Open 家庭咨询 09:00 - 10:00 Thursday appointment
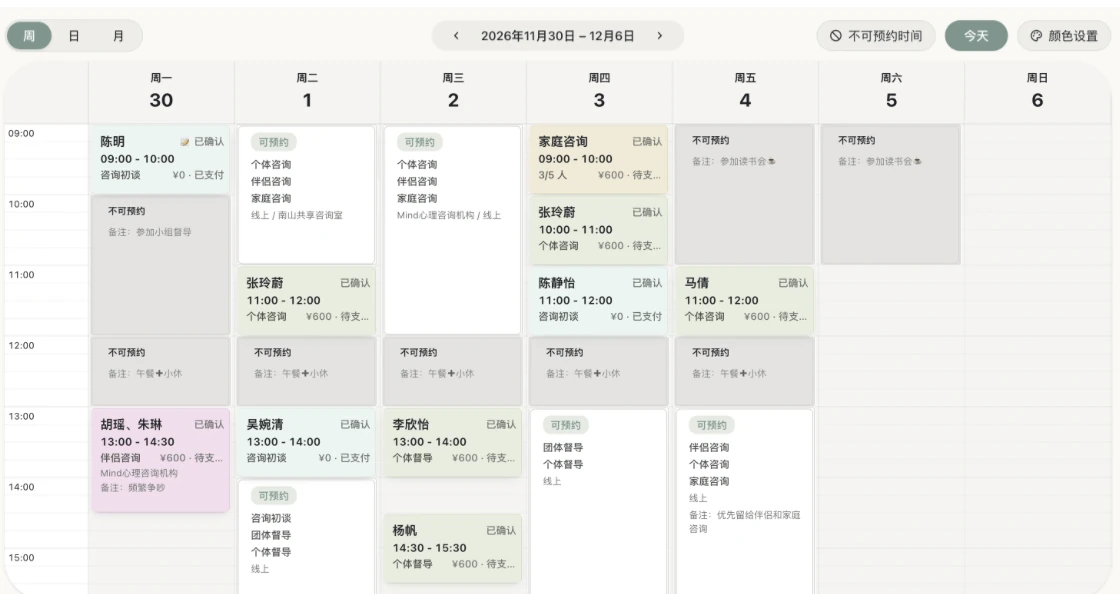The width and height of the screenshot is (1120, 594). [x=599, y=158]
